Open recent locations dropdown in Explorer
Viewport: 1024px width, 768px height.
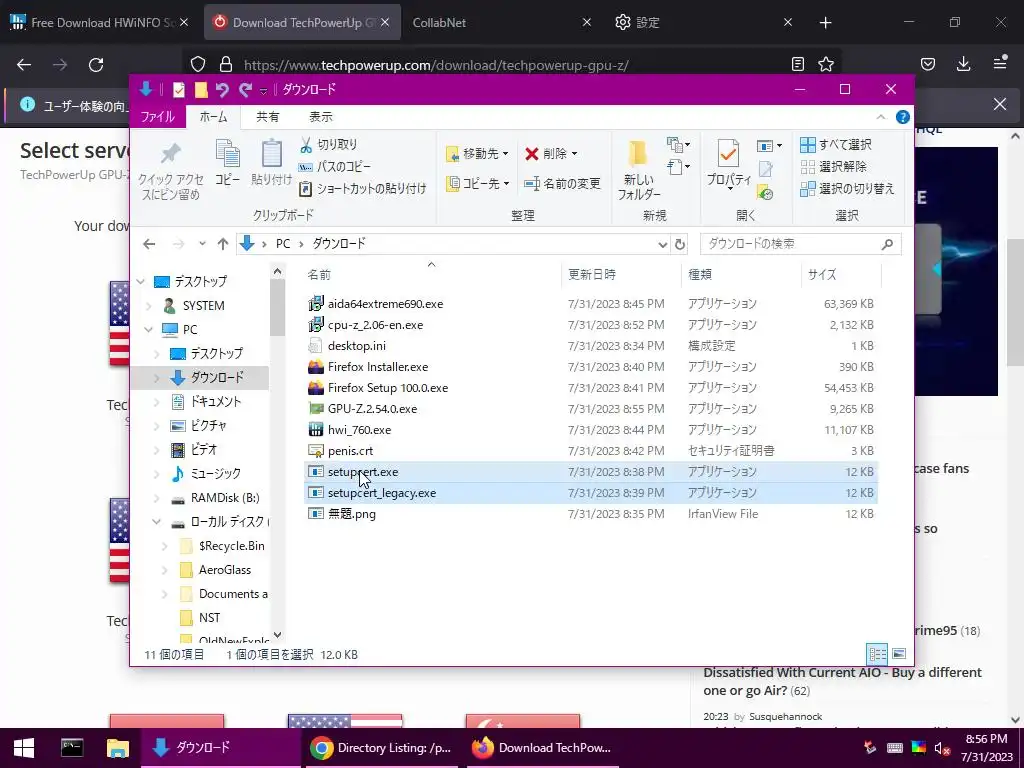[x=202, y=244]
